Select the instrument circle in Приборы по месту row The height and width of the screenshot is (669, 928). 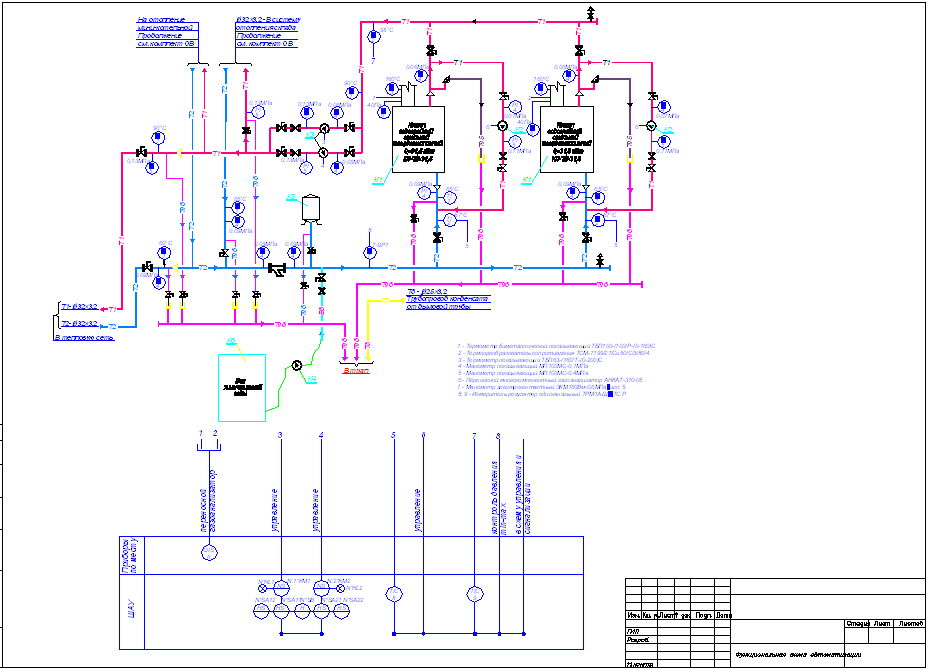(208, 552)
